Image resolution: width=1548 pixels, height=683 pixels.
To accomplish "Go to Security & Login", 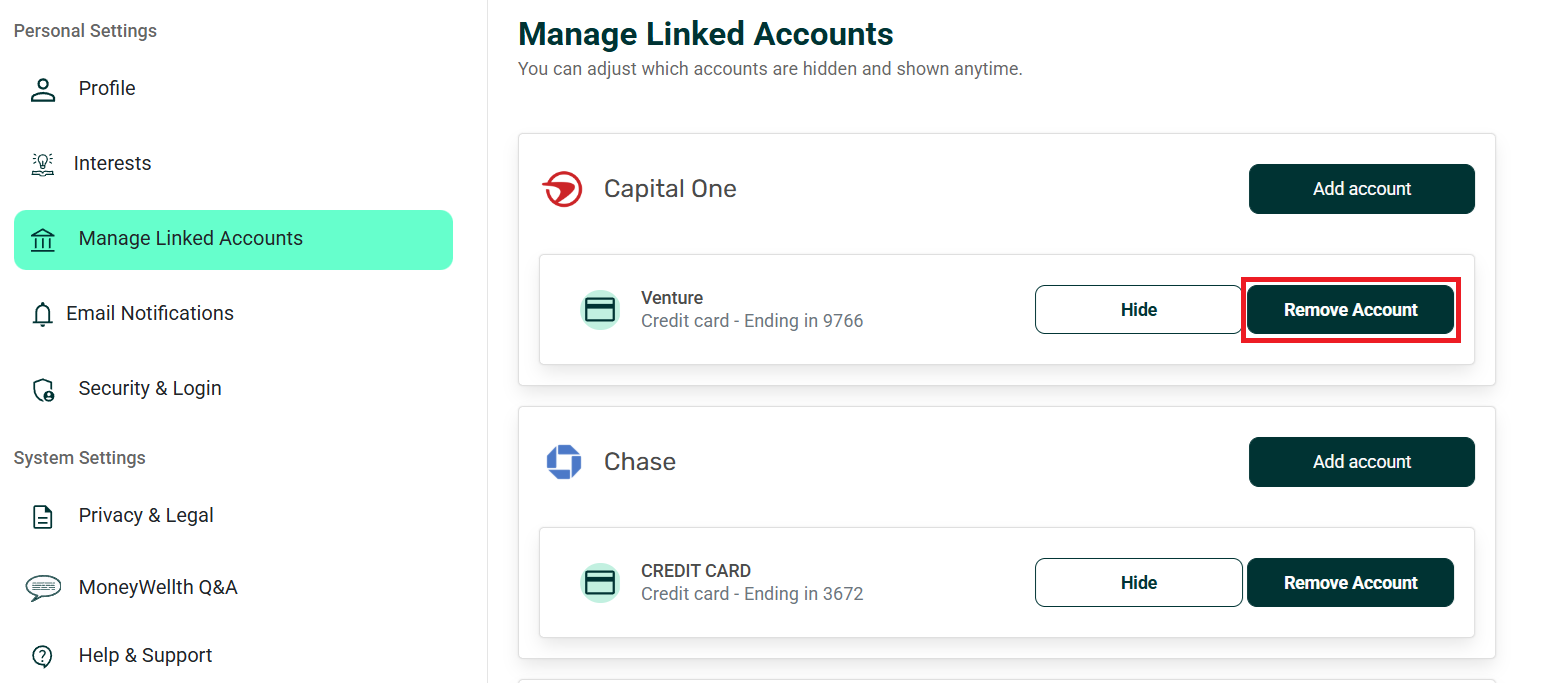I will (x=150, y=389).
